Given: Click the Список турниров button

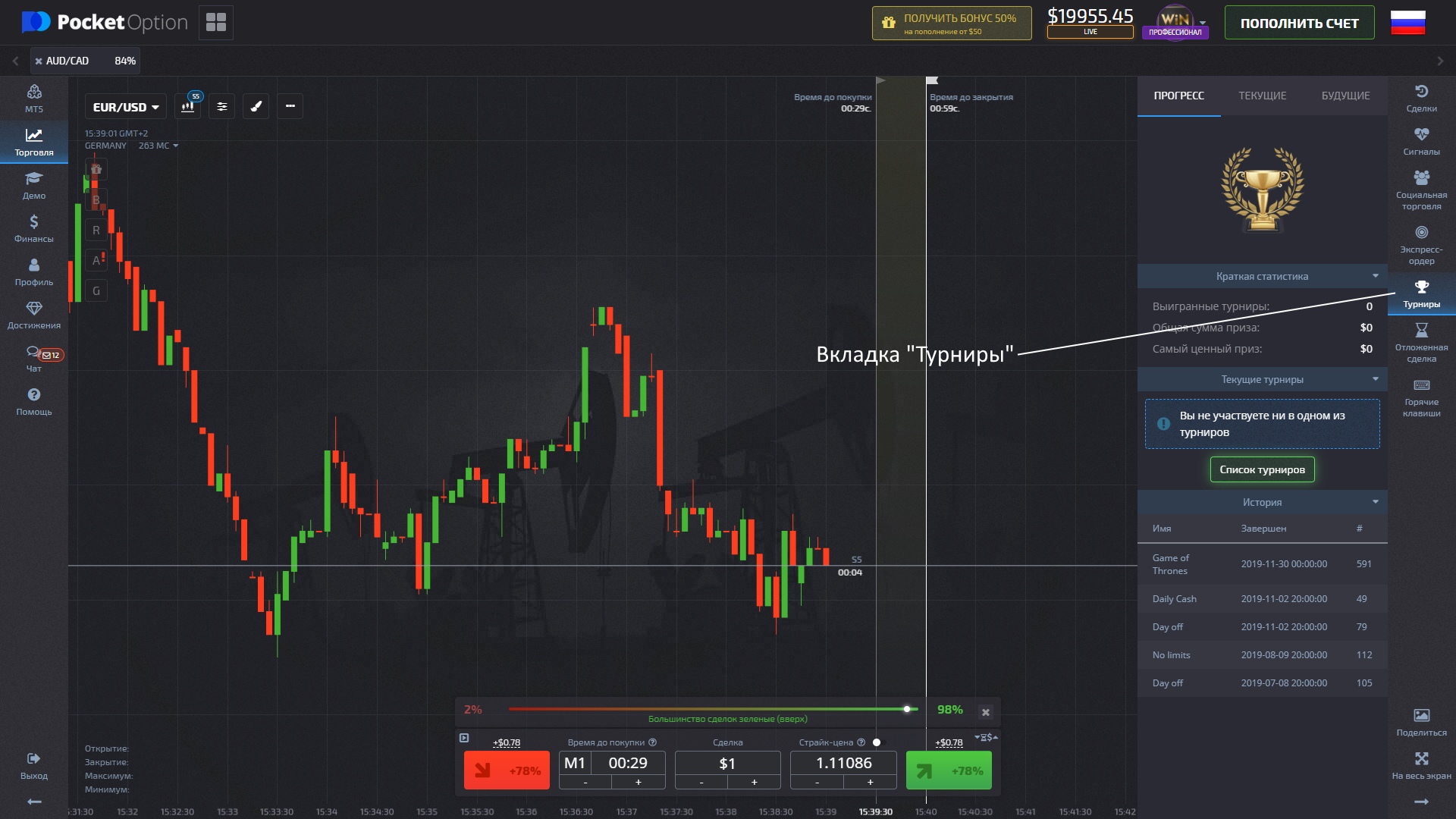Looking at the screenshot, I should click(x=1262, y=469).
